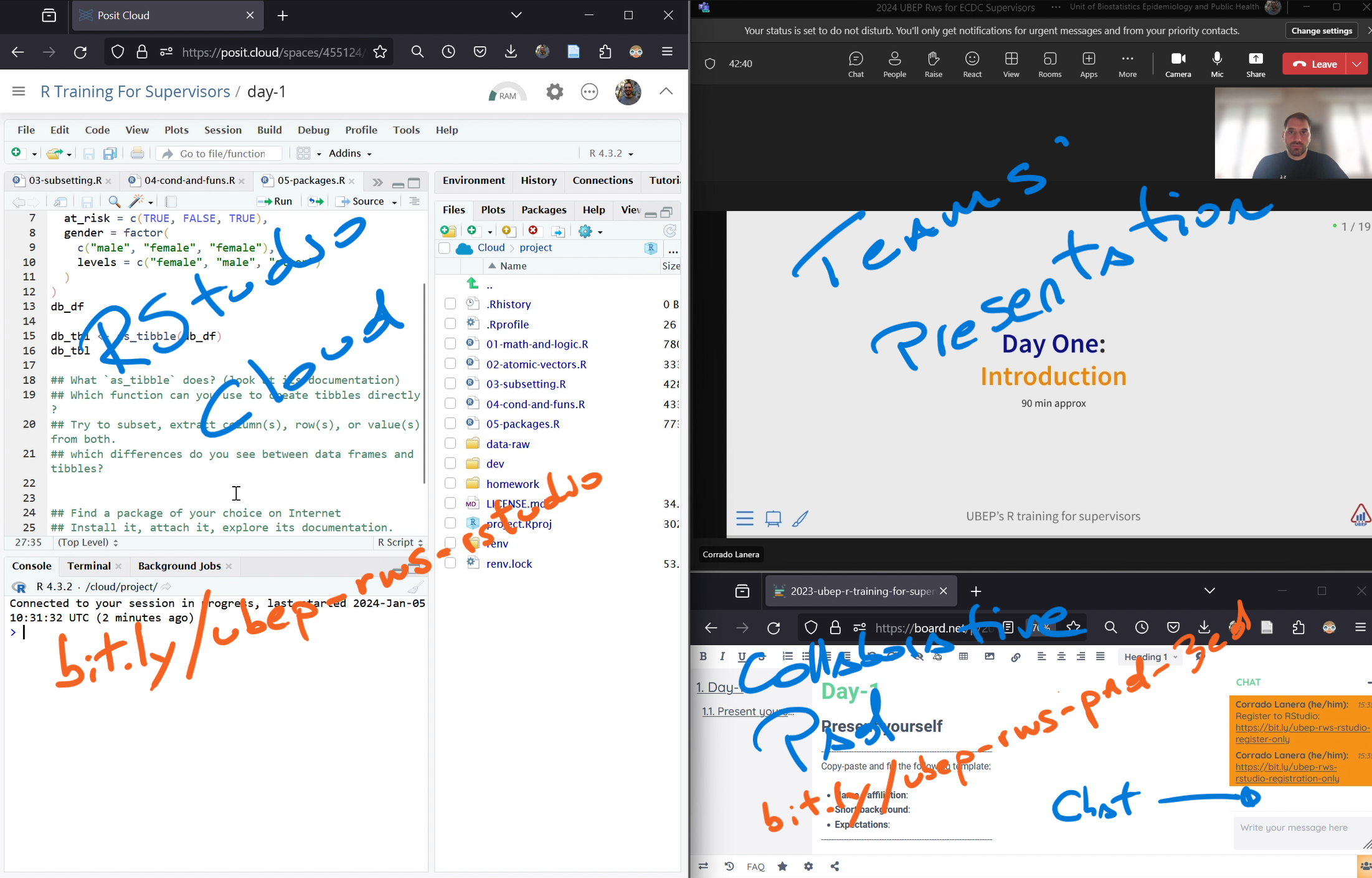Screen dimensions: 1372x878
Task: Click the New Folder icon in Files pane
Action: tap(448, 231)
